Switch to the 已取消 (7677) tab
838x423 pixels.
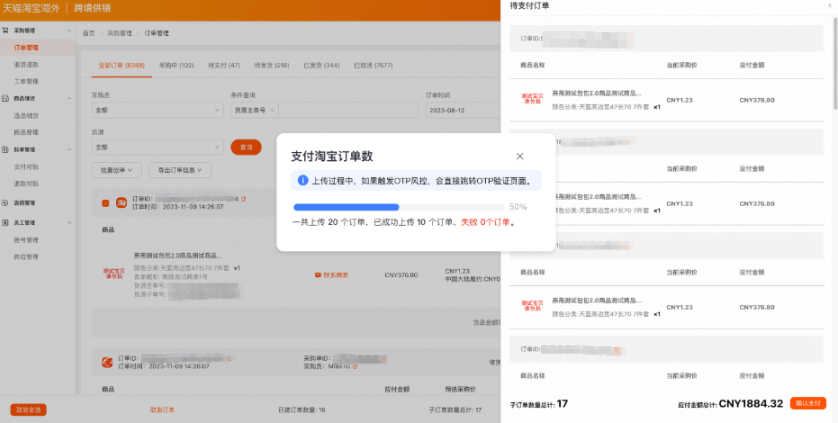click(373, 65)
